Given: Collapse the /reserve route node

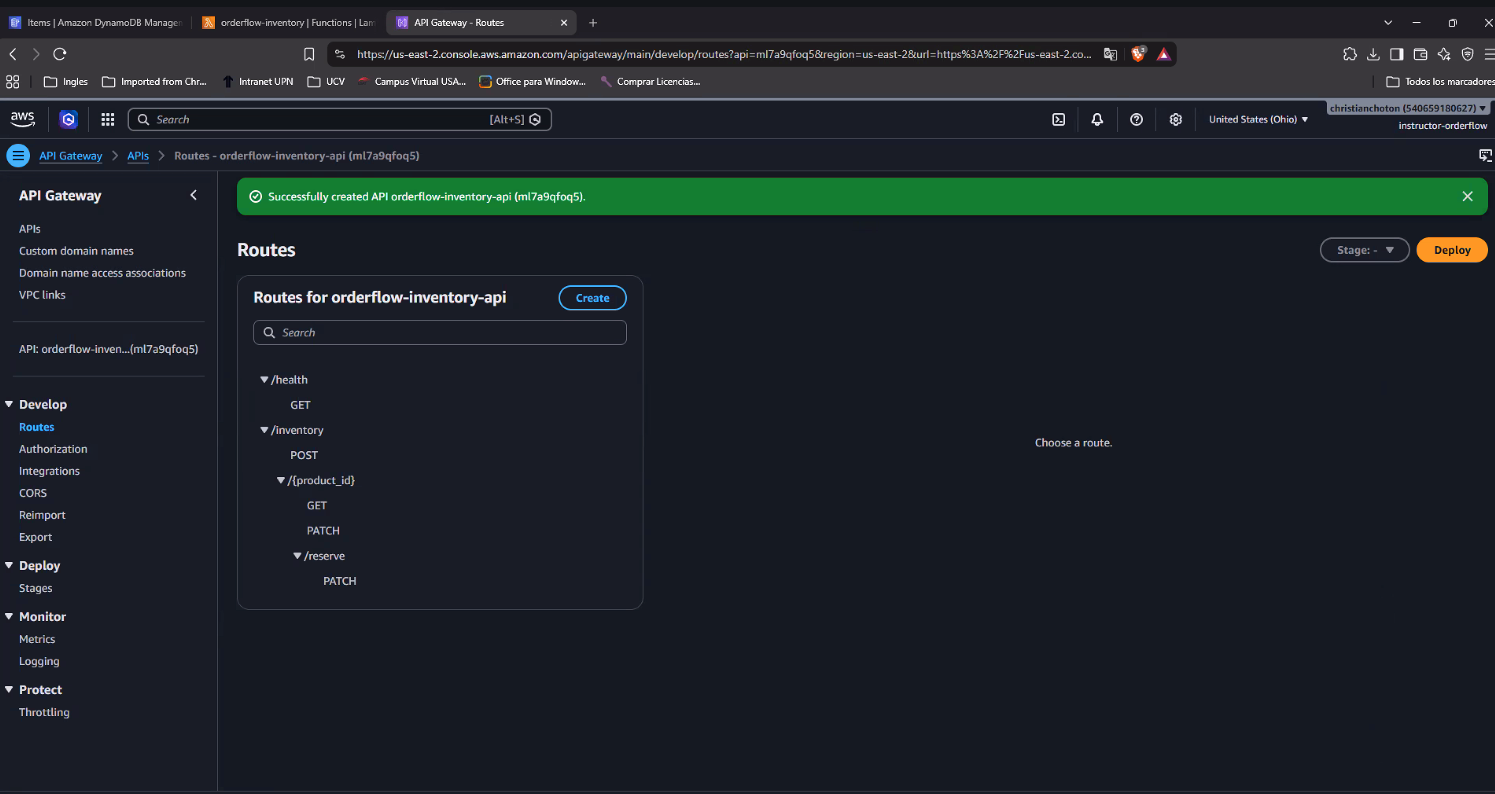Looking at the screenshot, I should click(298, 556).
